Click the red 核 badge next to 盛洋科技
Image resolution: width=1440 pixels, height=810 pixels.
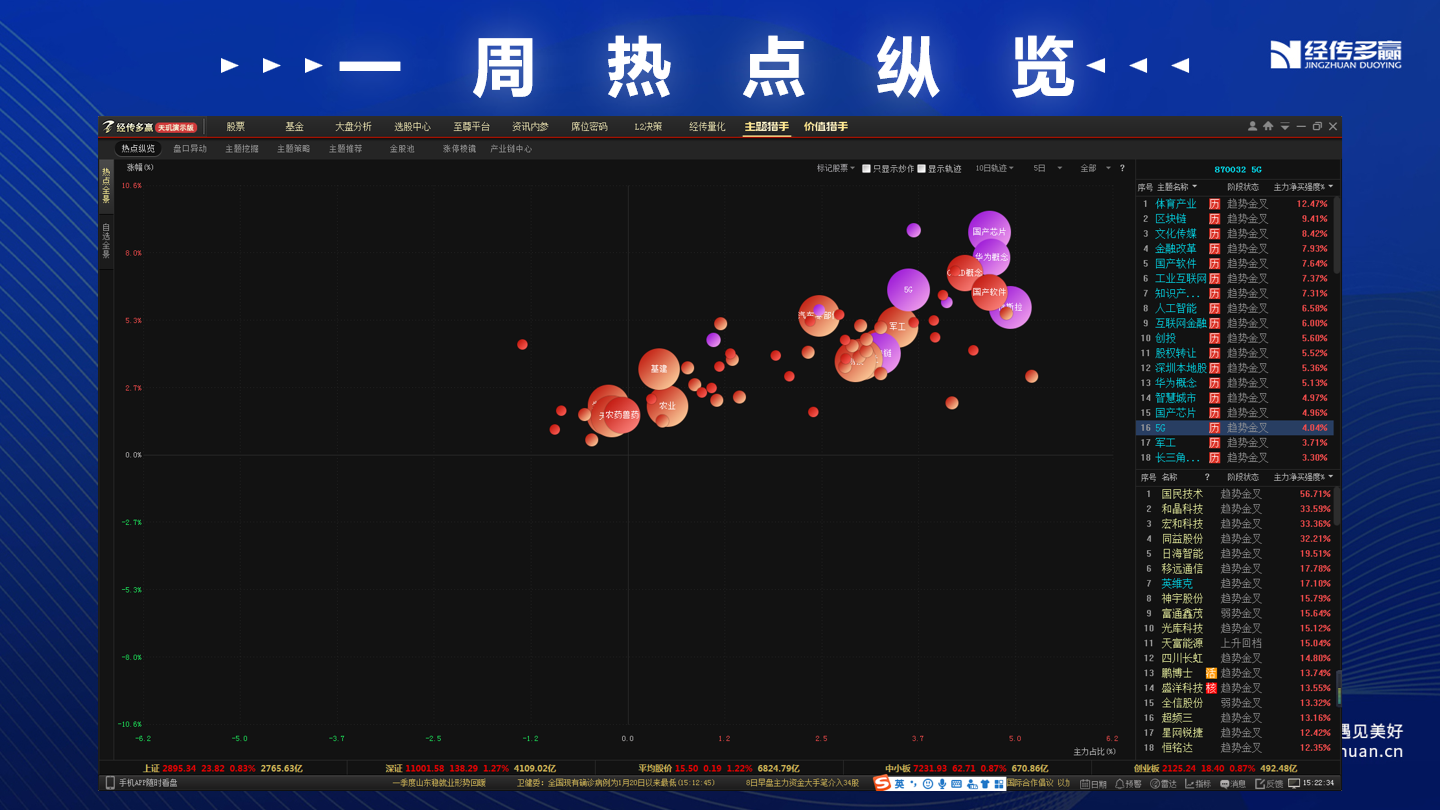(x=1211, y=688)
